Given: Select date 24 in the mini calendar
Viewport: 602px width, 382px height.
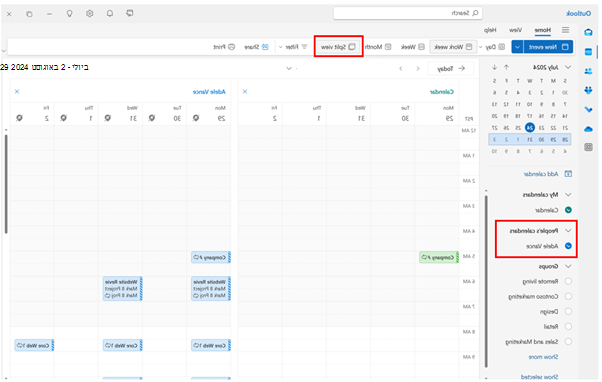Looking at the screenshot, I should coord(530,127).
